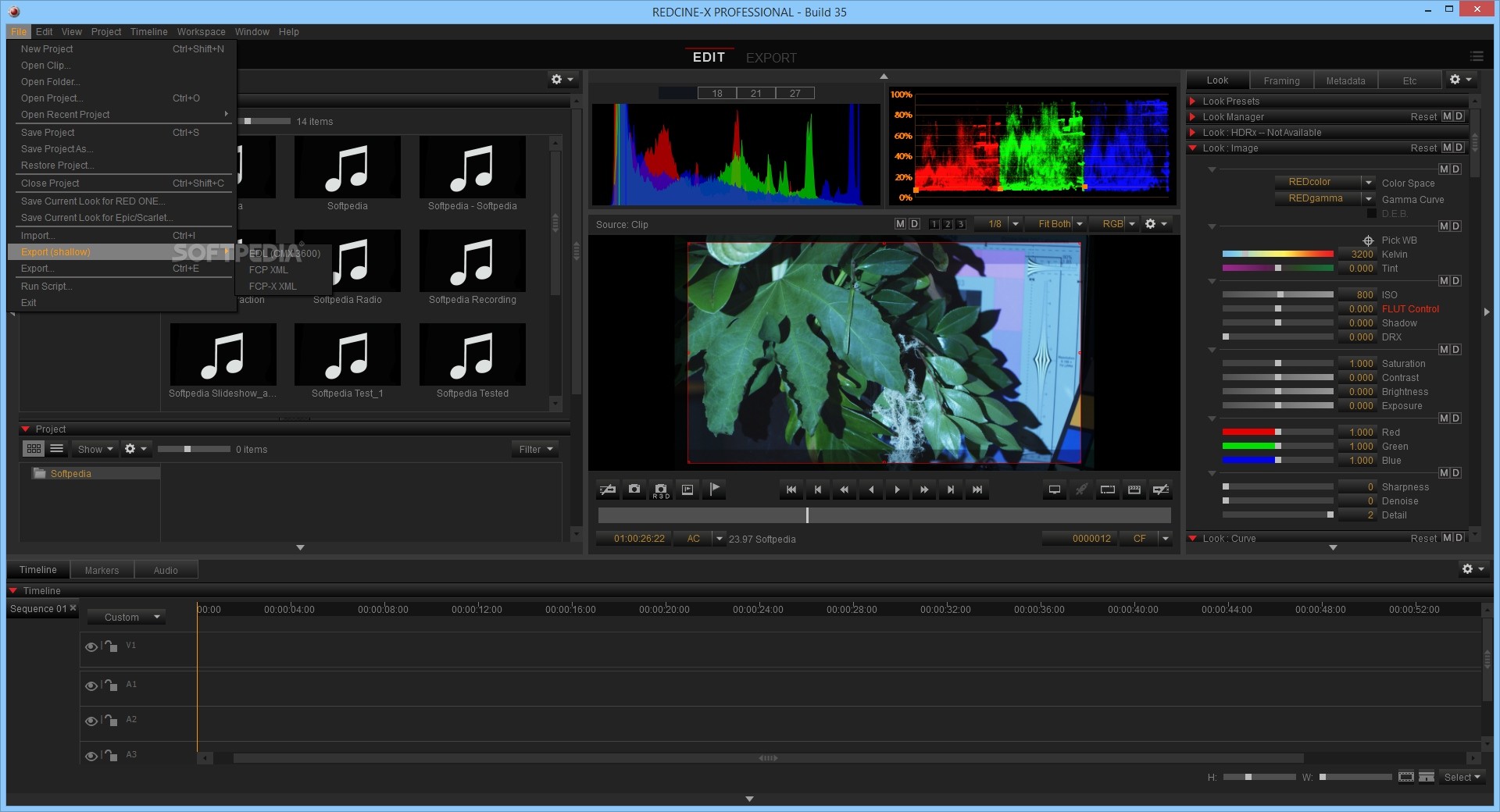Toggle visibility of track V1
The width and height of the screenshot is (1500, 812).
[x=91, y=646]
